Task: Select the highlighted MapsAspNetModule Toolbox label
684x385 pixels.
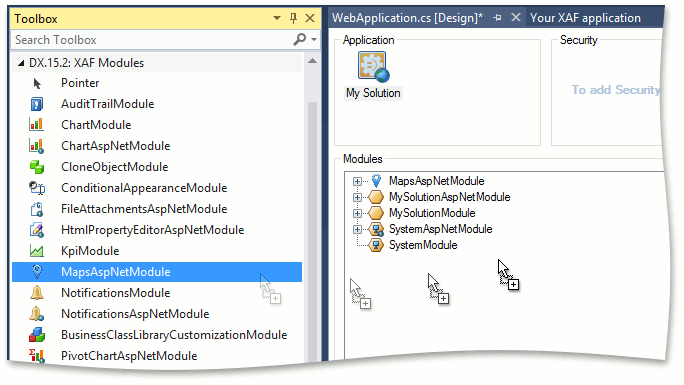Action: [116, 272]
